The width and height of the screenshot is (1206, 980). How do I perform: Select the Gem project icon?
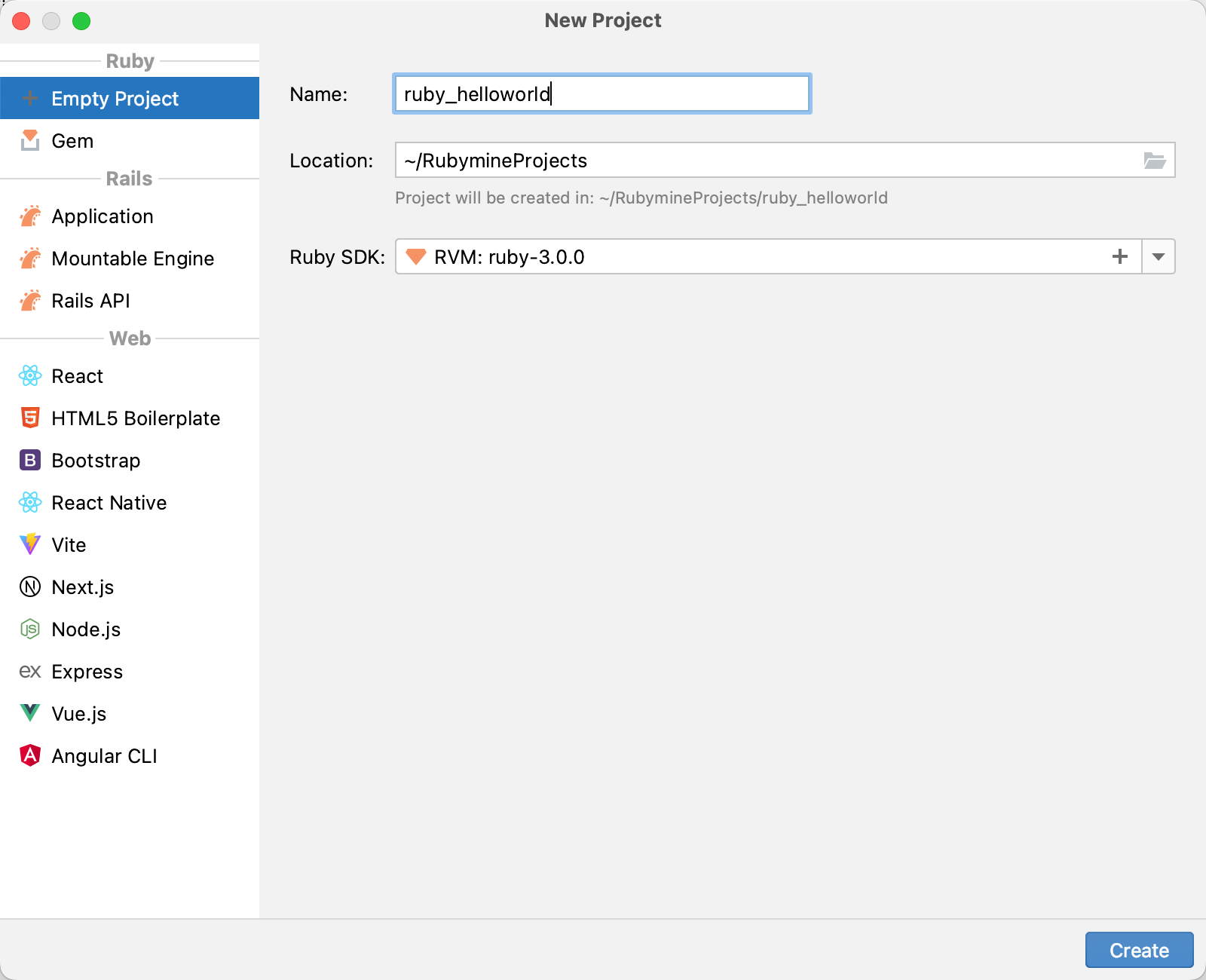pos(30,140)
